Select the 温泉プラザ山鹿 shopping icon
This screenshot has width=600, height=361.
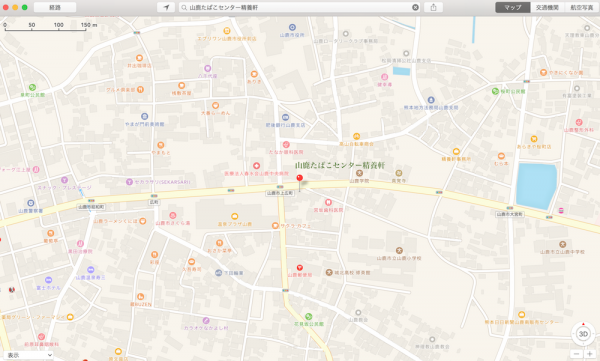(x=235, y=217)
